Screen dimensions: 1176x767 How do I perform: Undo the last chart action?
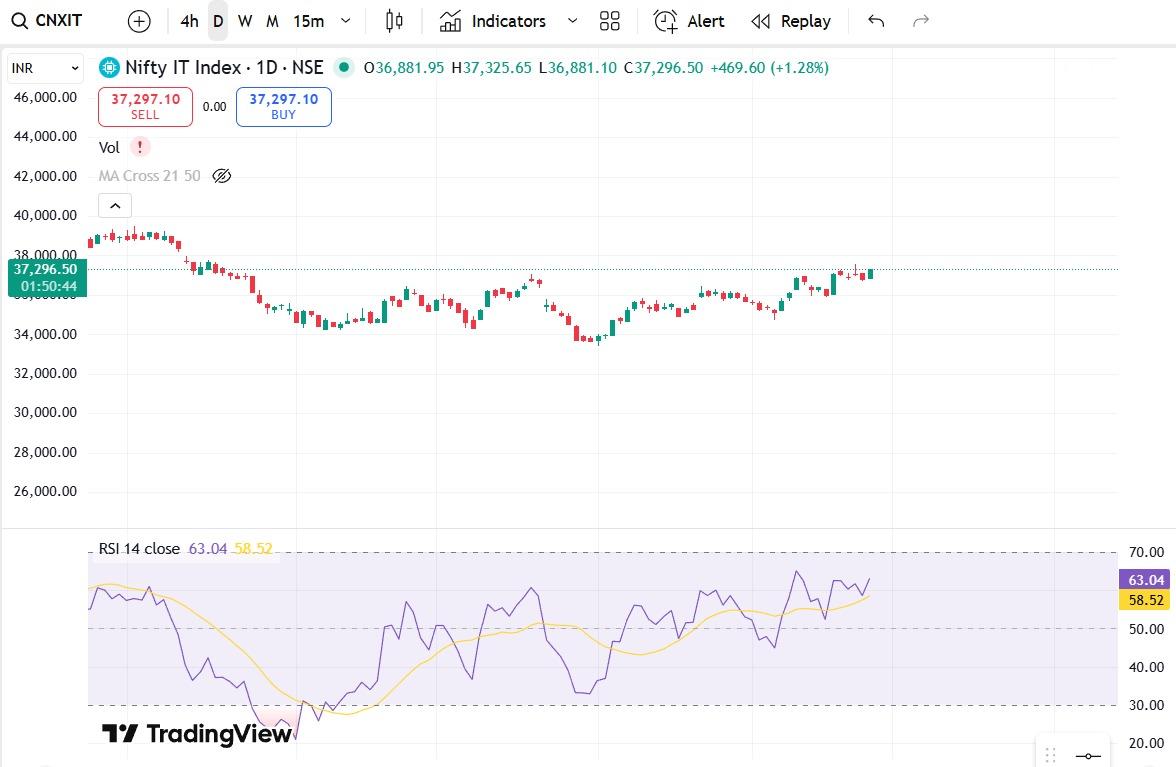point(876,22)
